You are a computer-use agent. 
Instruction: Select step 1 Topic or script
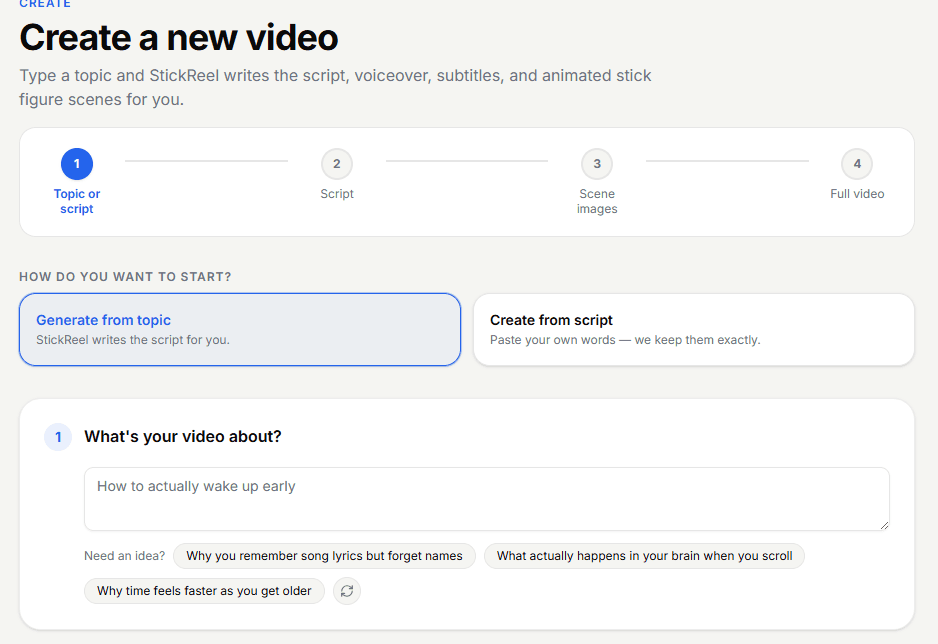(x=77, y=182)
